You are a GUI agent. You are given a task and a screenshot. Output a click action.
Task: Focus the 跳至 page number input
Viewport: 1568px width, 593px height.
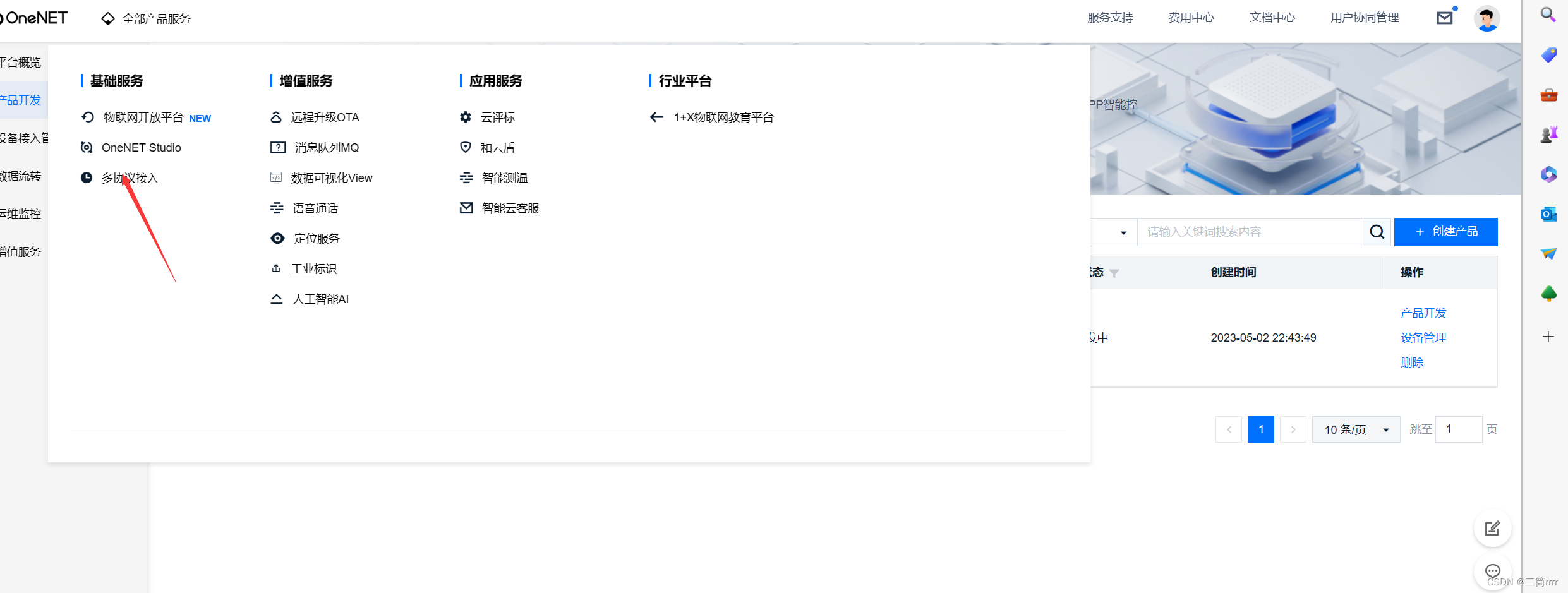1459,429
